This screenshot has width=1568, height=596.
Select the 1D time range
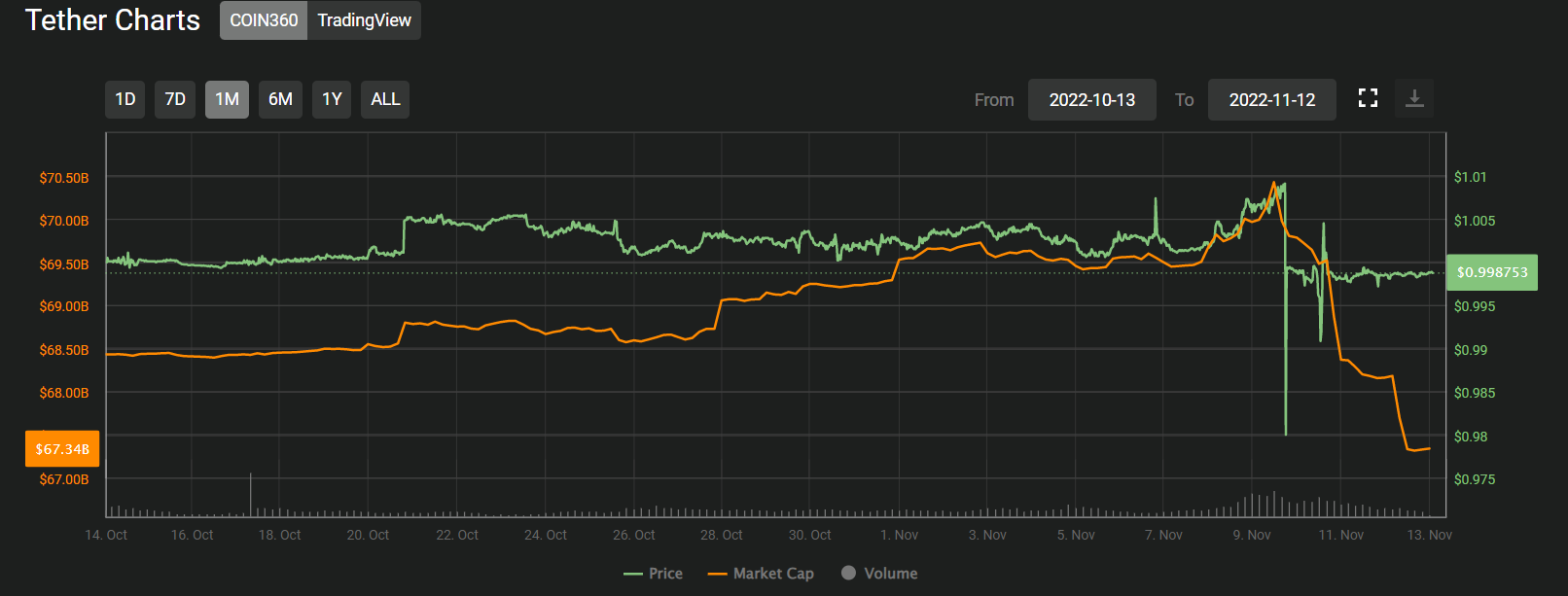[125, 99]
